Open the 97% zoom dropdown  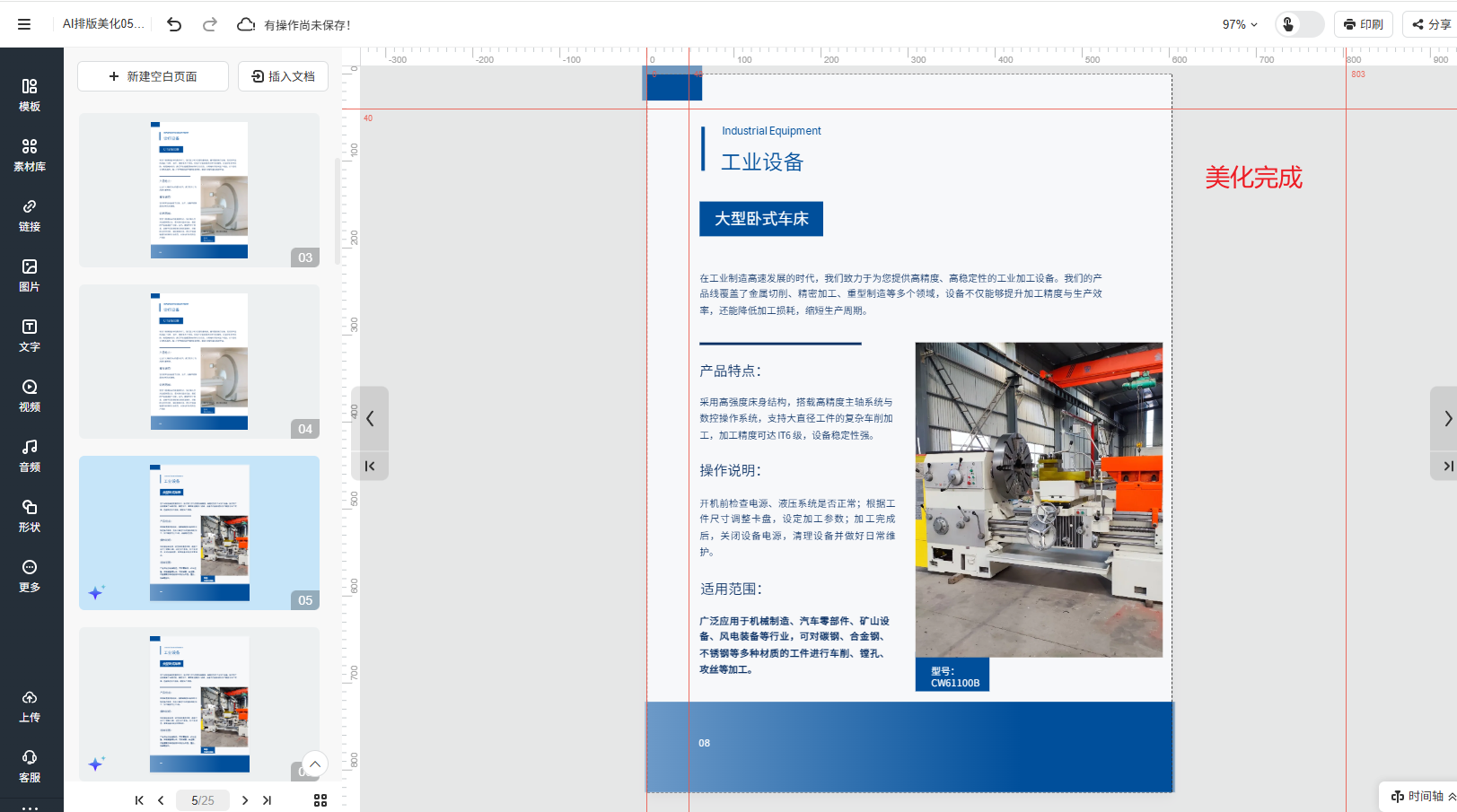[1240, 24]
